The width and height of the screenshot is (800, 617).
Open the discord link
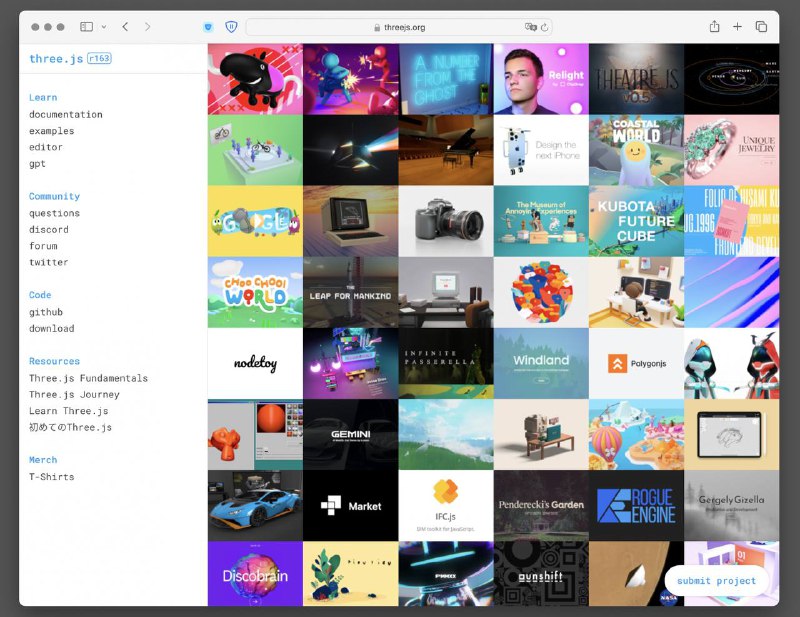(49, 230)
